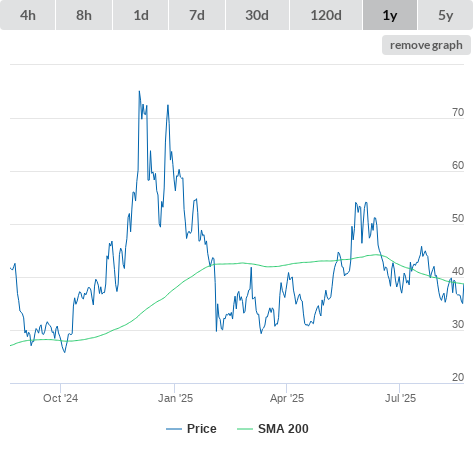
Task: Click the 20 value label on the y-axis
Action: (x=458, y=377)
